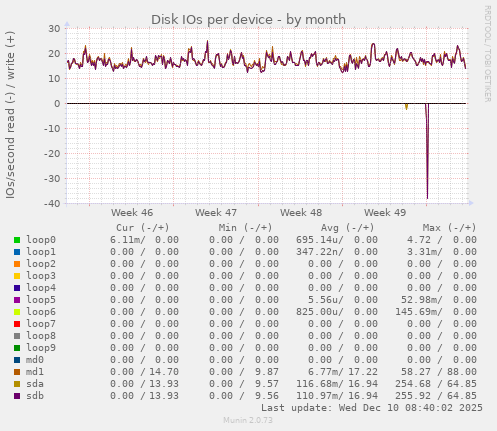Click the loop0 green legend swatch
The width and height of the screenshot is (497, 431).
tap(17, 240)
